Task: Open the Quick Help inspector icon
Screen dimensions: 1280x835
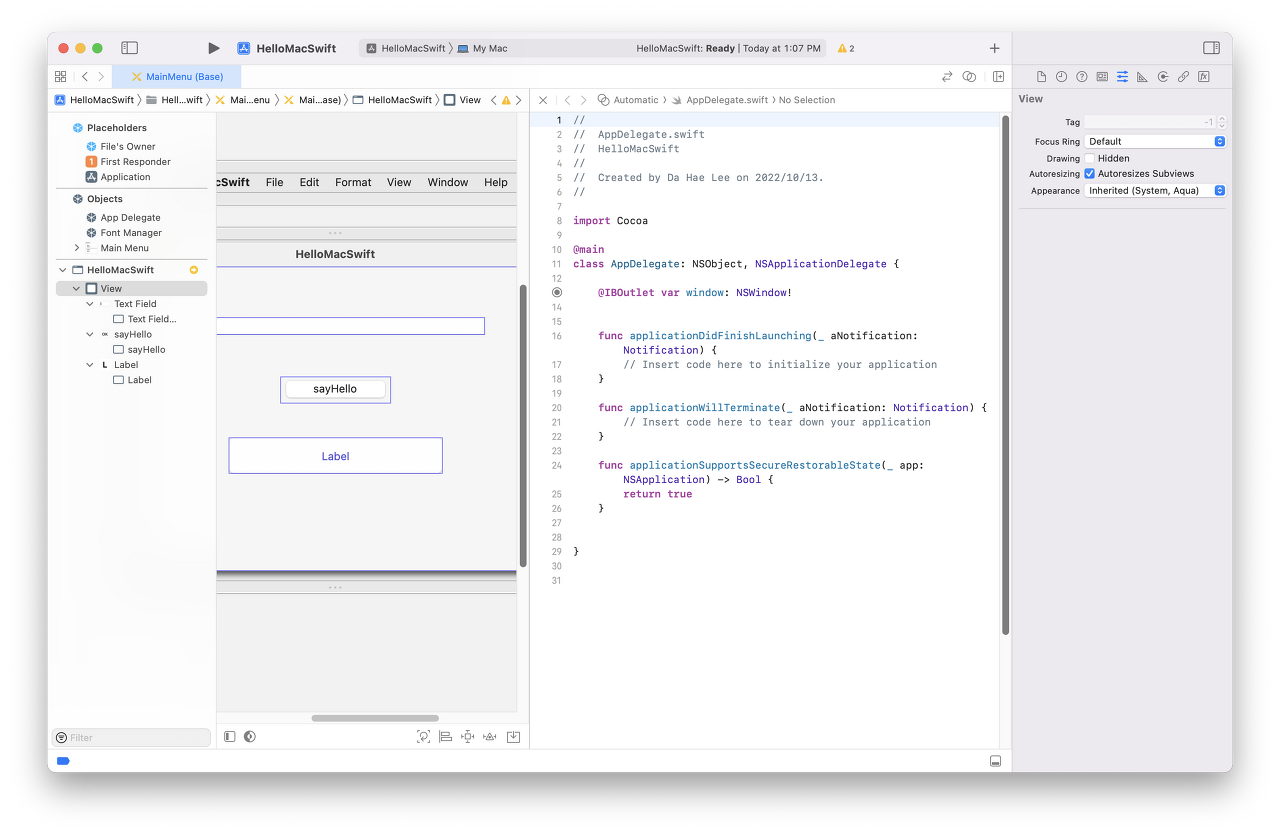Action: [1081, 76]
